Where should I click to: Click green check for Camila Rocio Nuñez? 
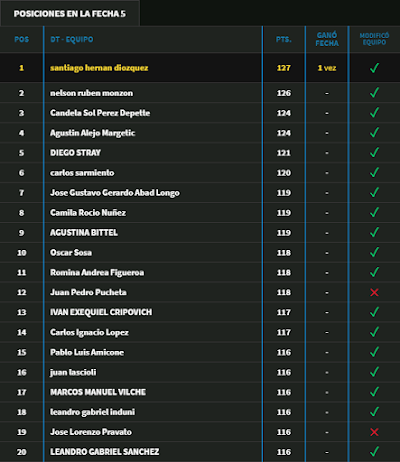(374, 212)
